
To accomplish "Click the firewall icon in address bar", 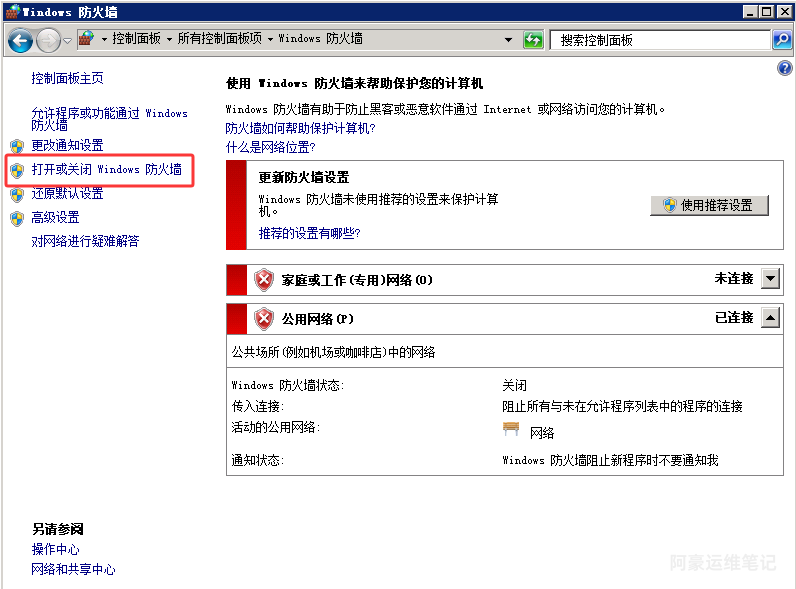I will (86, 39).
